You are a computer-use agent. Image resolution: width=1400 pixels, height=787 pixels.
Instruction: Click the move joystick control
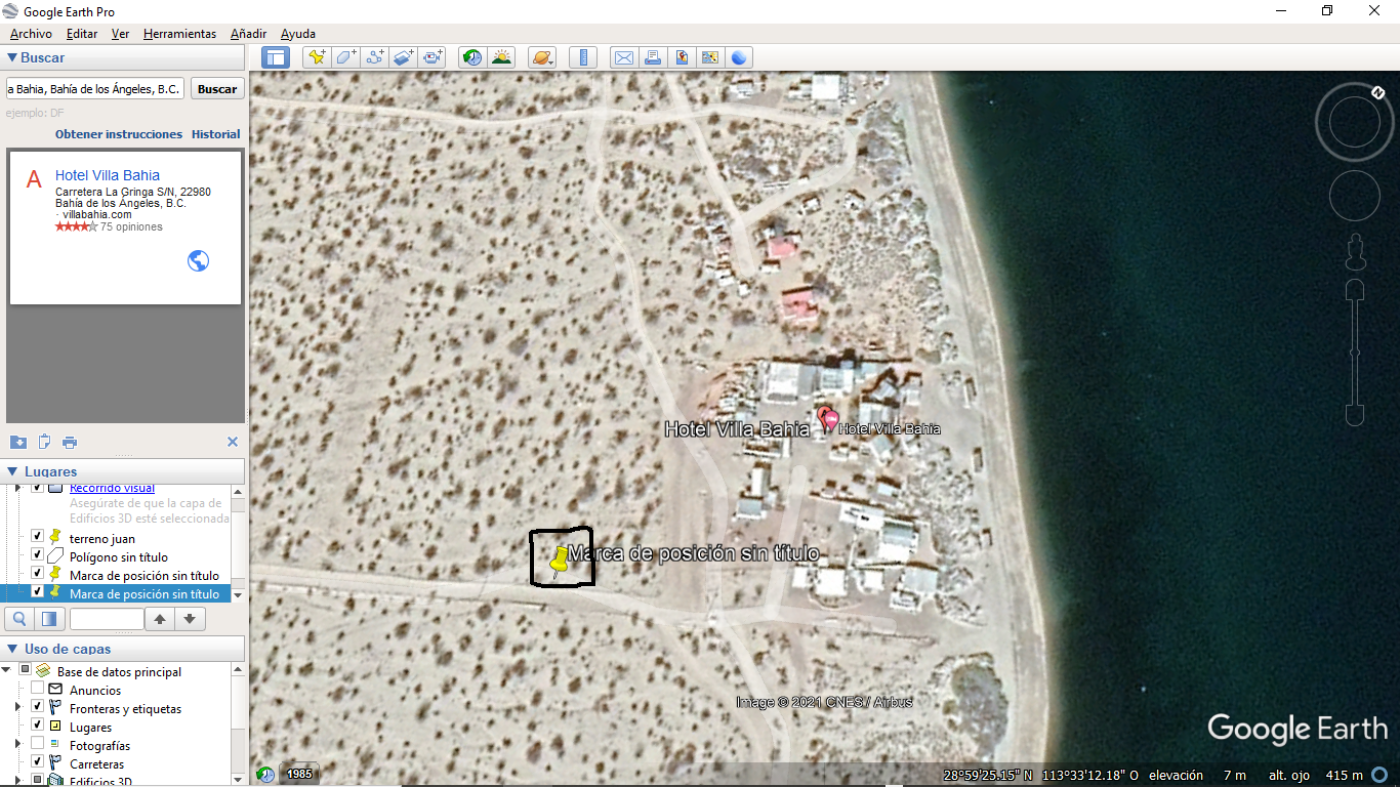[x=1354, y=195]
